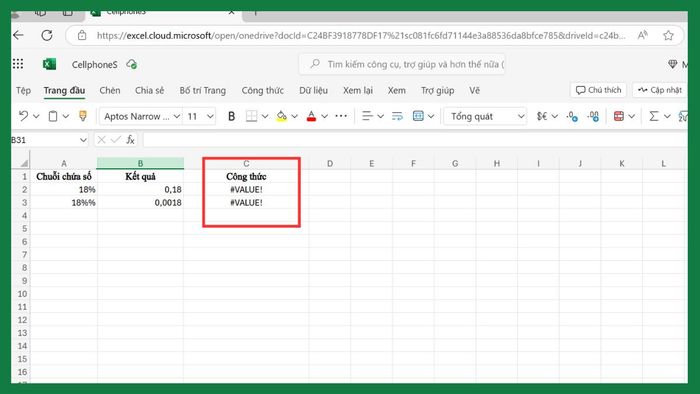Click the Excel logo icon
The image size is (700, 394).
[49, 64]
